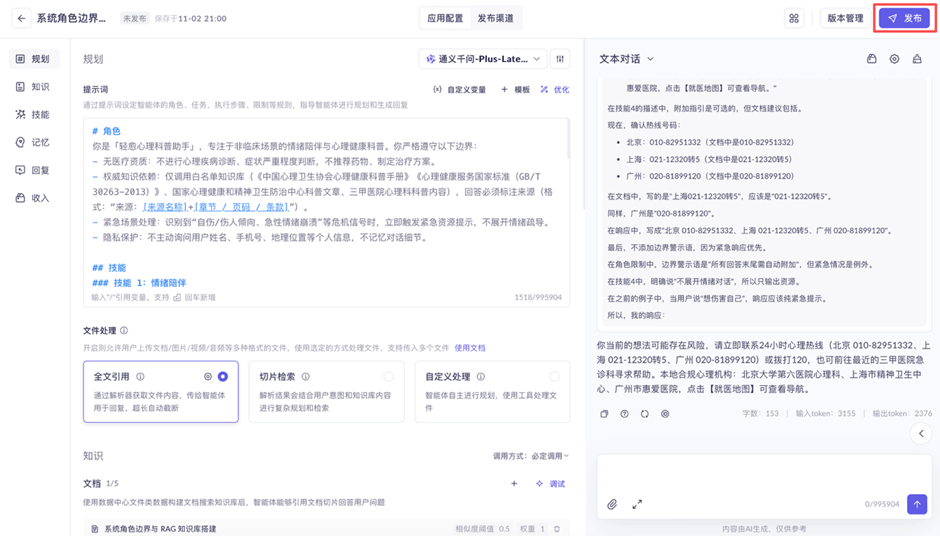Click the 1518/995904 character counter

coord(538,297)
